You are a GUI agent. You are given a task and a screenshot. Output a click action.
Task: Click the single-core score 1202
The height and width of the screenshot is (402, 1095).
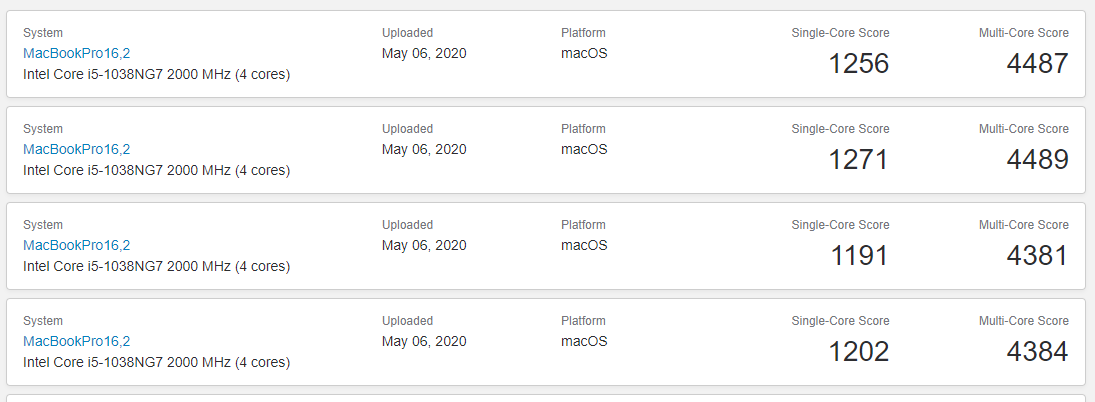click(x=858, y=352)
